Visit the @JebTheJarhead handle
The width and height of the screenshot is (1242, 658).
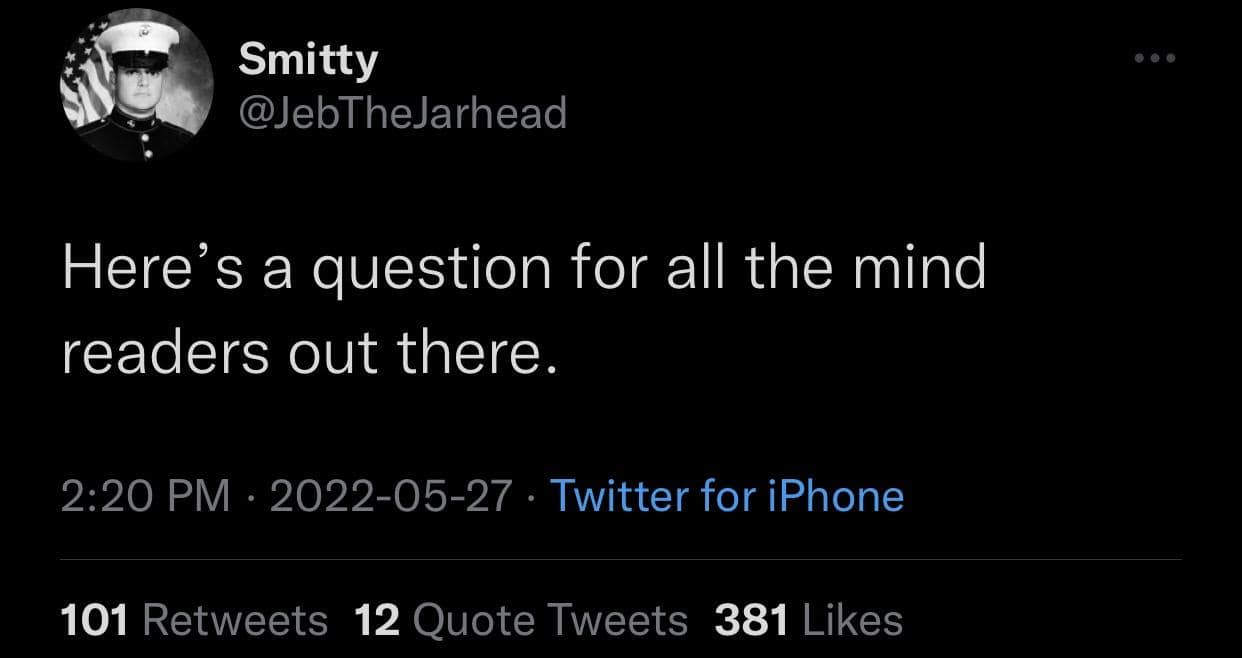point(402,113)
